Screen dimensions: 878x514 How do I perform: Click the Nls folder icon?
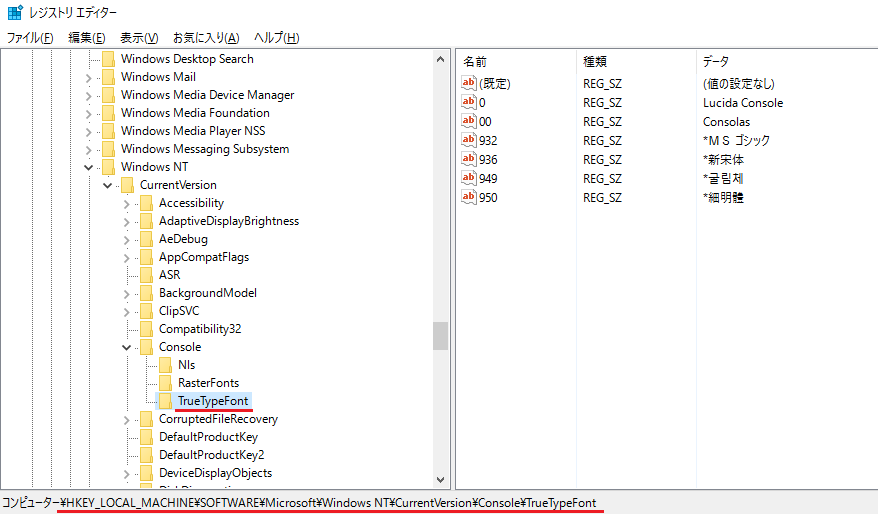(x=165, y=365)
